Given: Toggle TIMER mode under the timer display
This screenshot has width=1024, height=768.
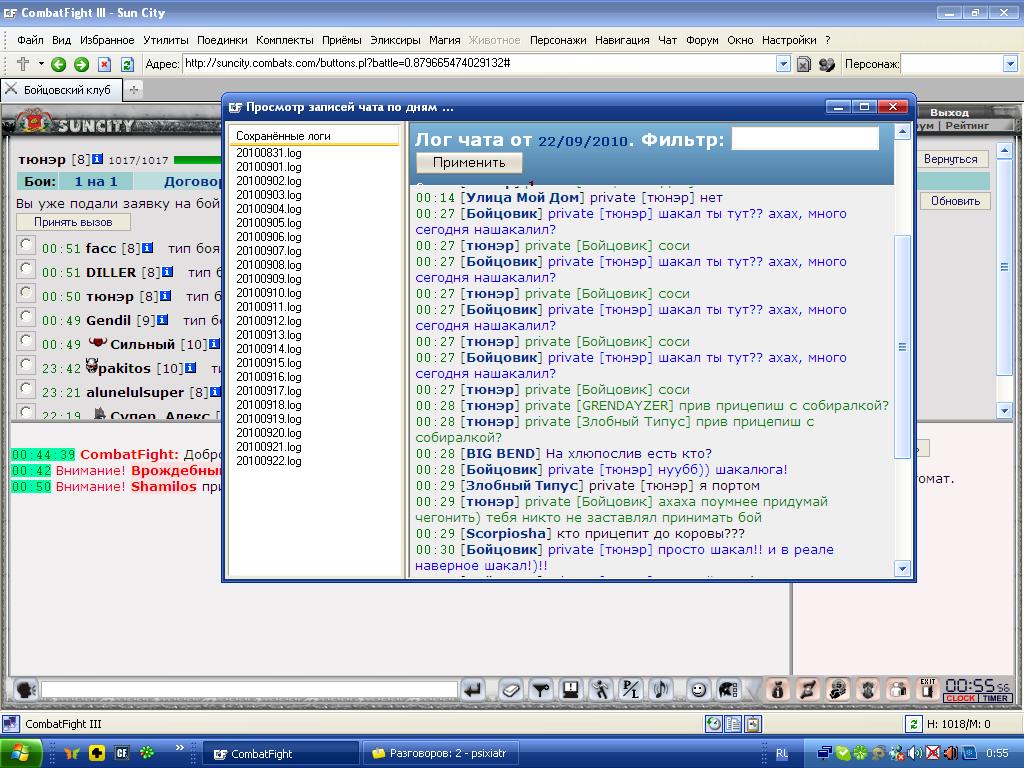Looking at the screenshot, I should point(995,698).
